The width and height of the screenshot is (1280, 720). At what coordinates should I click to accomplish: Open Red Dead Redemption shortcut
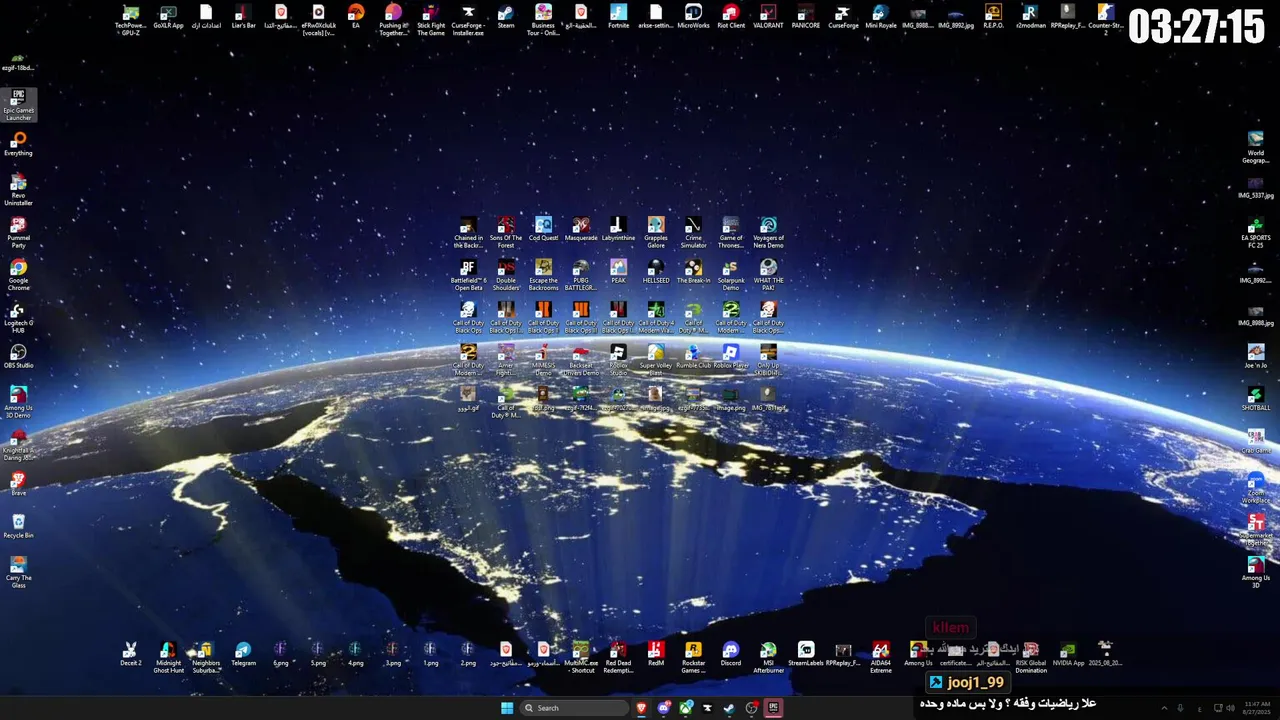click(618, 657)
